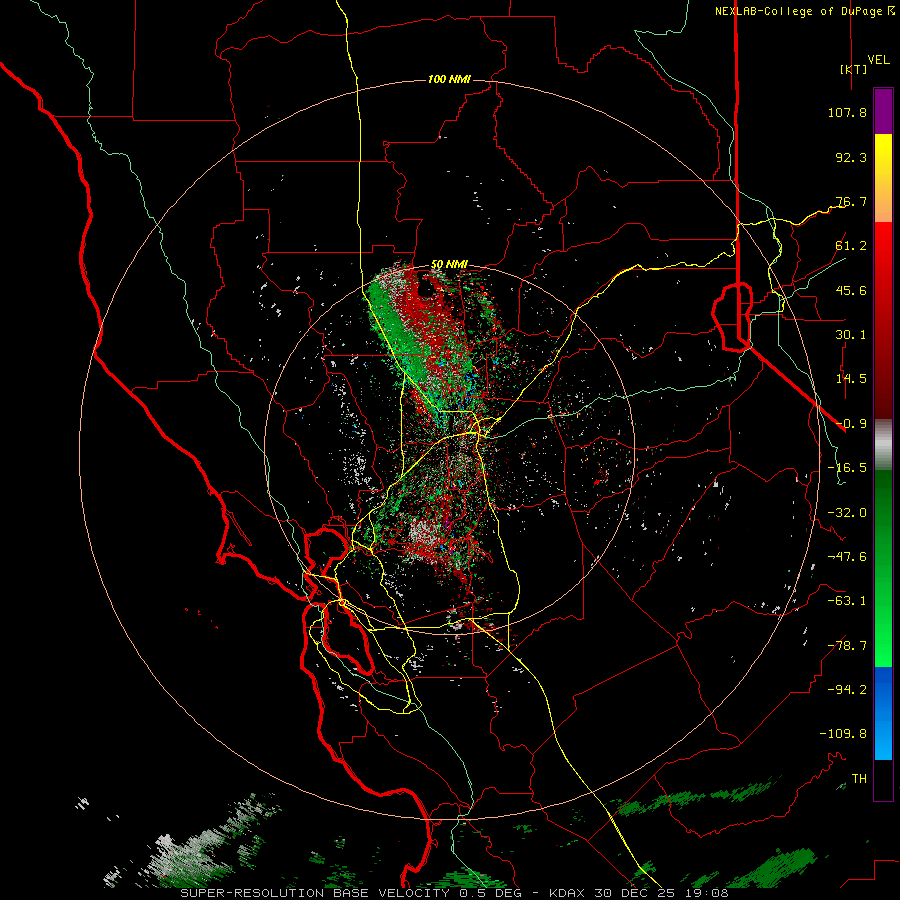Click the VEL legend title
This screenshot has width=900, height=900.
tap(878, 60)
